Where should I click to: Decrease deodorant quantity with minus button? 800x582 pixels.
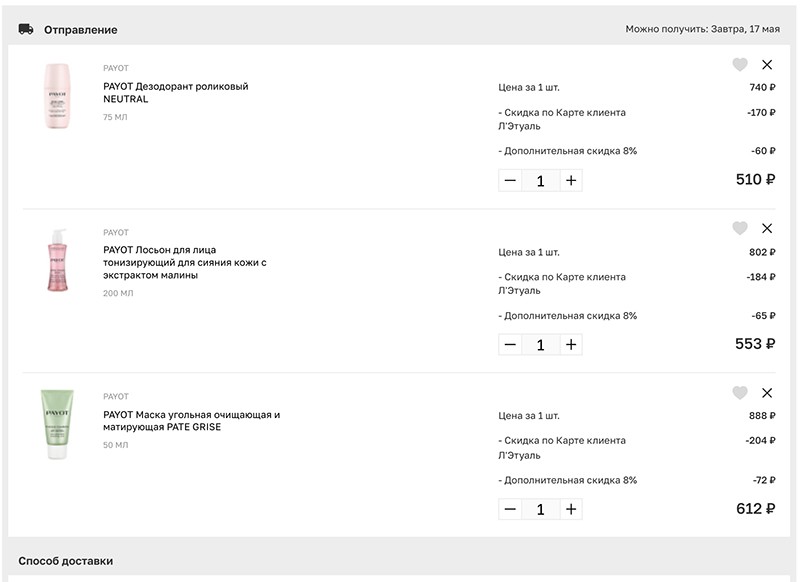point(510,181)
